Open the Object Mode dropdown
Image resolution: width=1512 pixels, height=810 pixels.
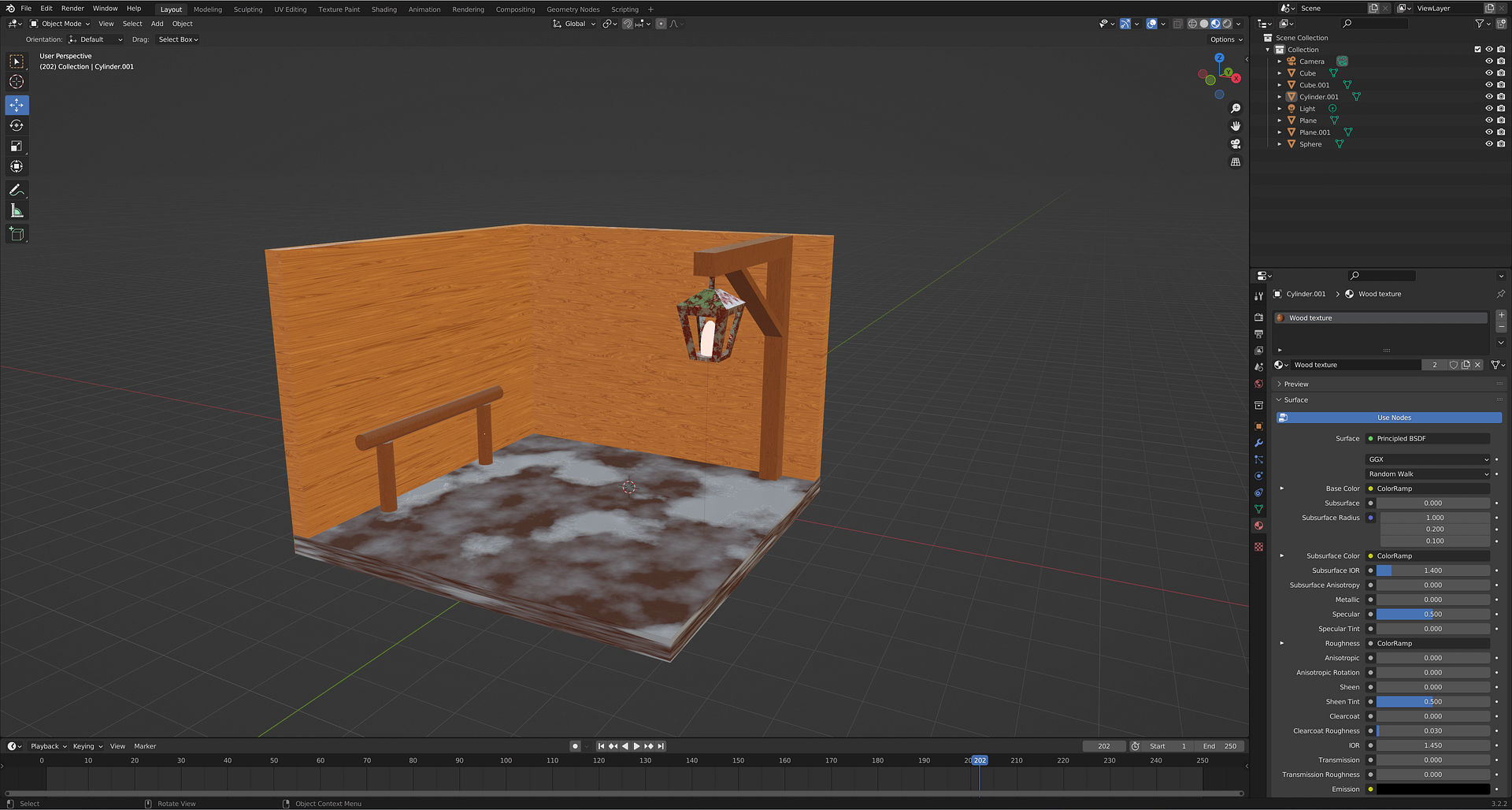(61, 24)
